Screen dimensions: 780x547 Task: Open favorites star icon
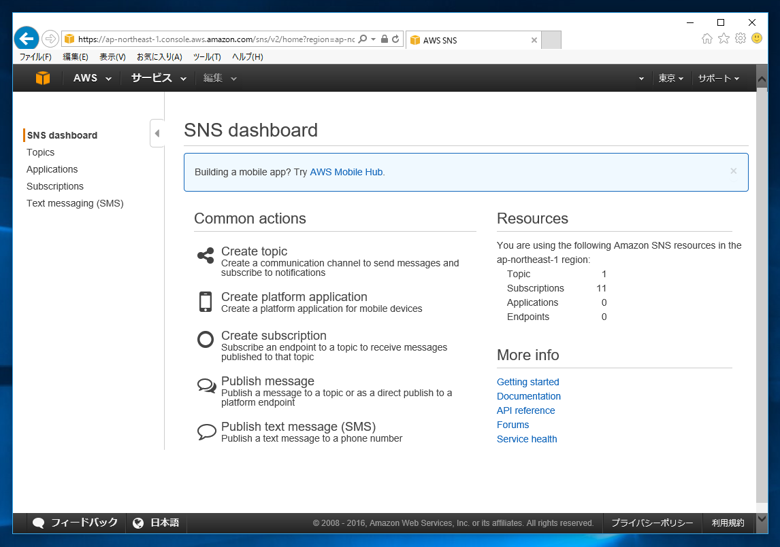point(724,38)
